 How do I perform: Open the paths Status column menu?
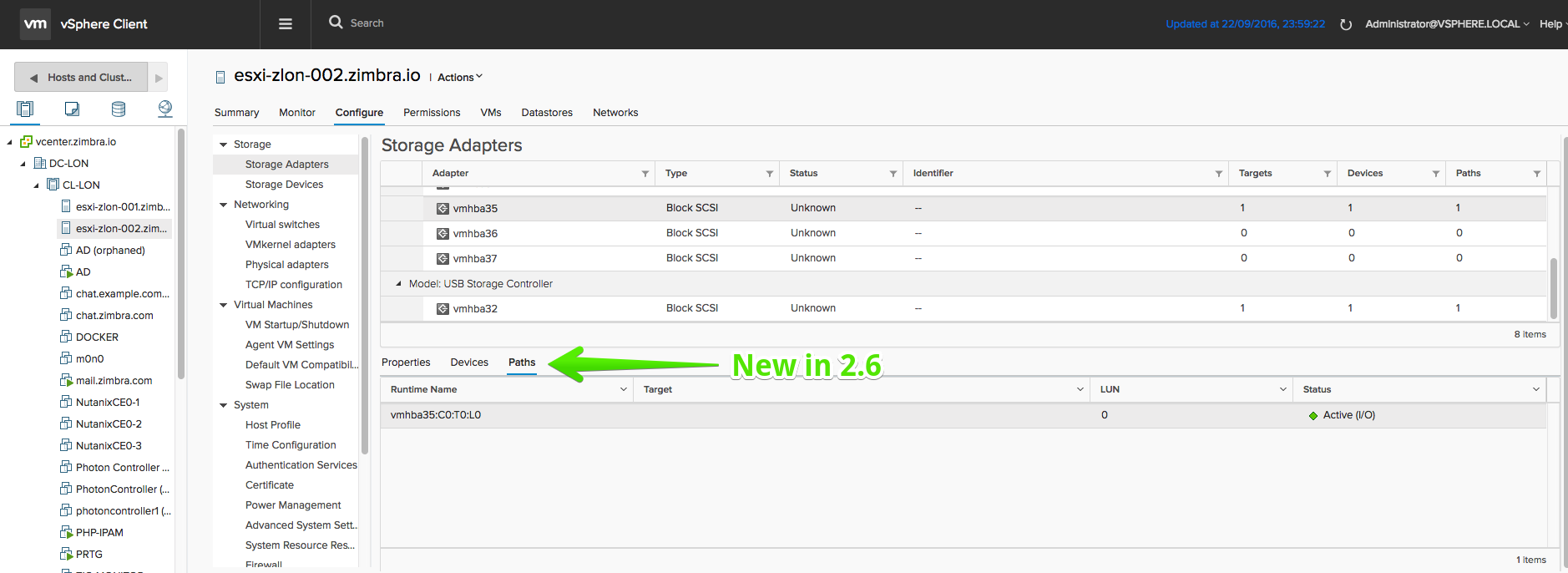coord(1536,389)
